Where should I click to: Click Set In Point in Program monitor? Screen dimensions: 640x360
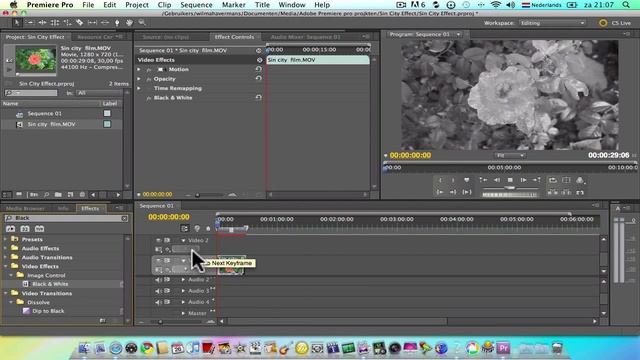point(440,180)
